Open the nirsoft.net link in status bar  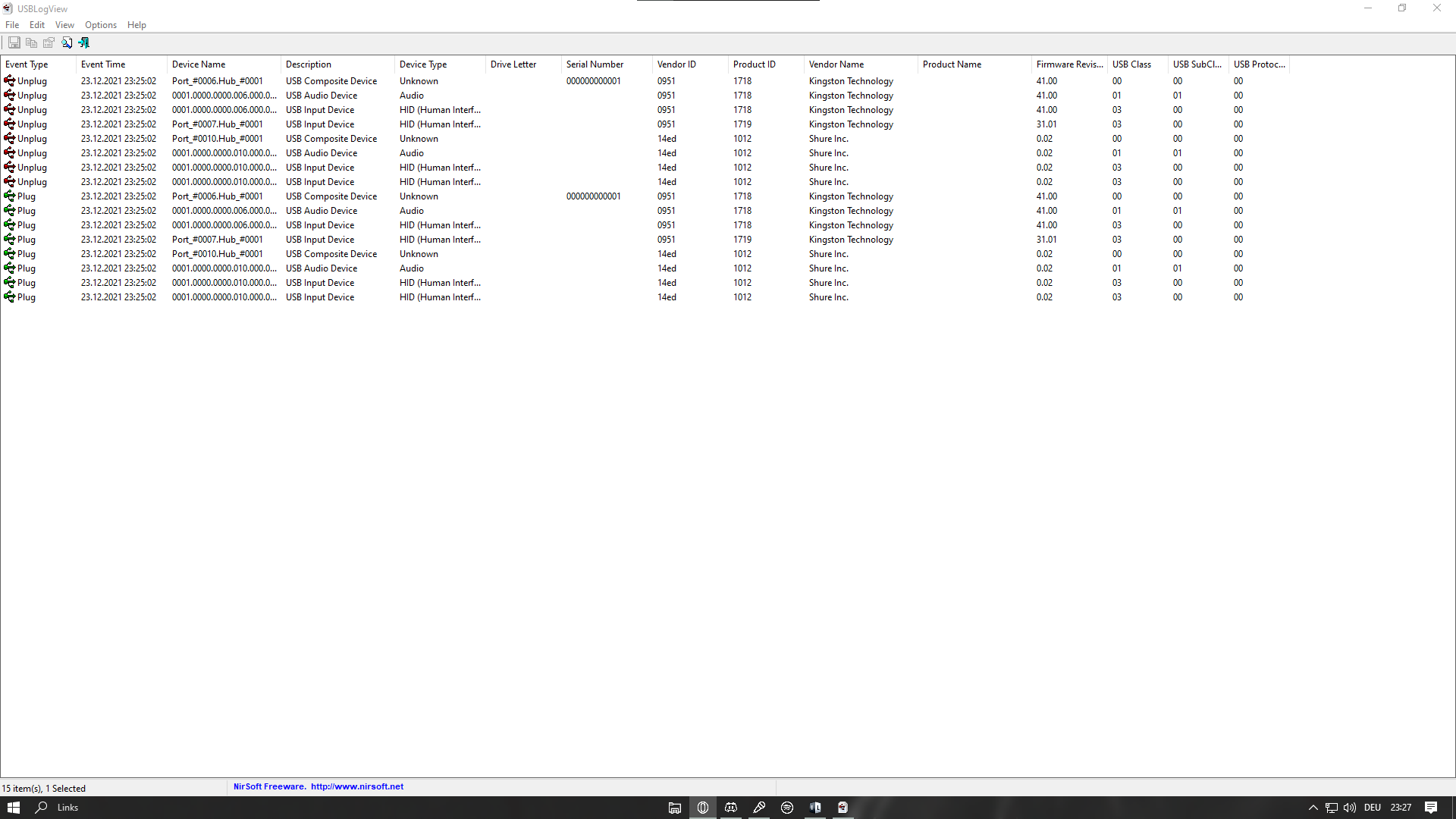(x=357, y=786)
